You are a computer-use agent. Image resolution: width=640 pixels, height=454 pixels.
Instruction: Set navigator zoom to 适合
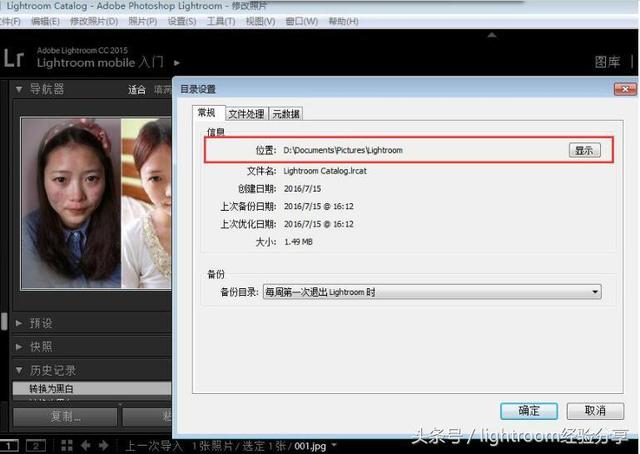point(137,90)
